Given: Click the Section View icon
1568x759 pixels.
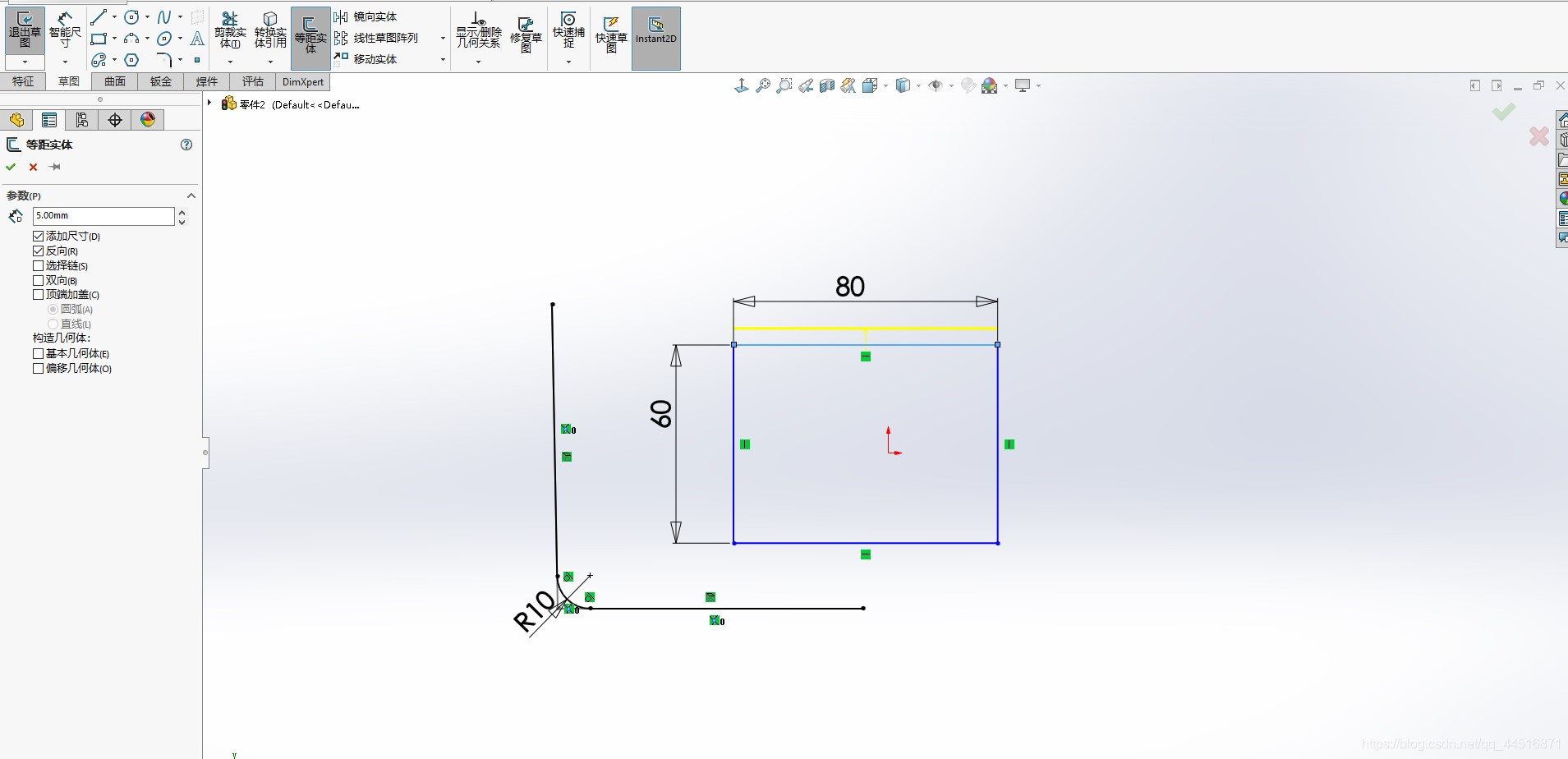Looking at the screenshot, I should click(827, 85).
